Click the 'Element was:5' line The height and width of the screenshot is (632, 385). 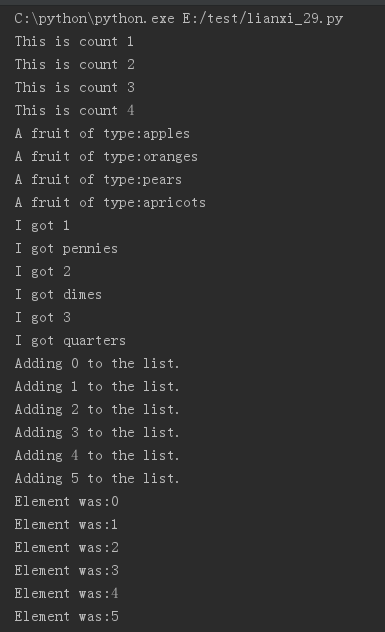67,616
